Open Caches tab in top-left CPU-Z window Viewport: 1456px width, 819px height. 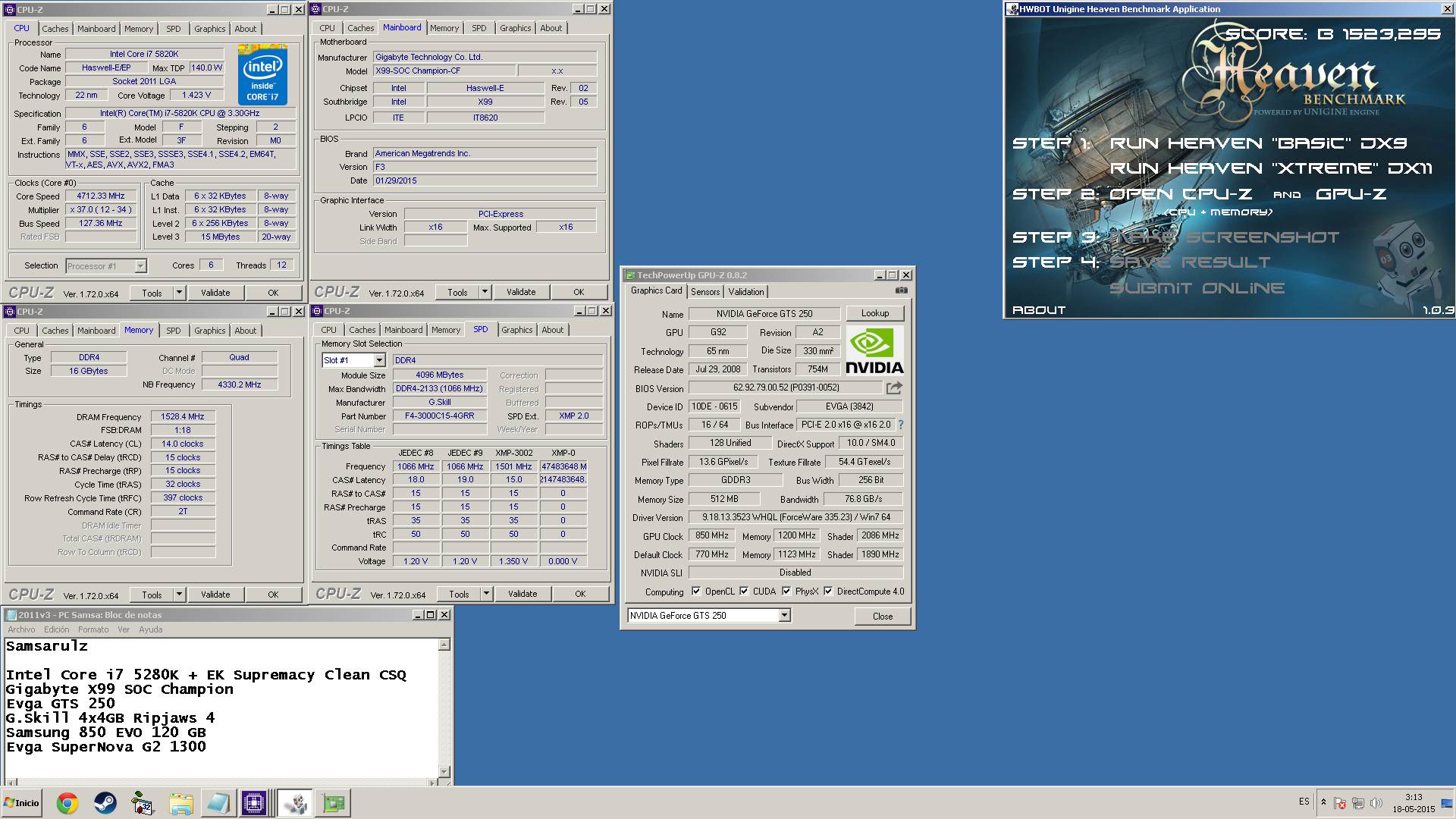point(55,29)
